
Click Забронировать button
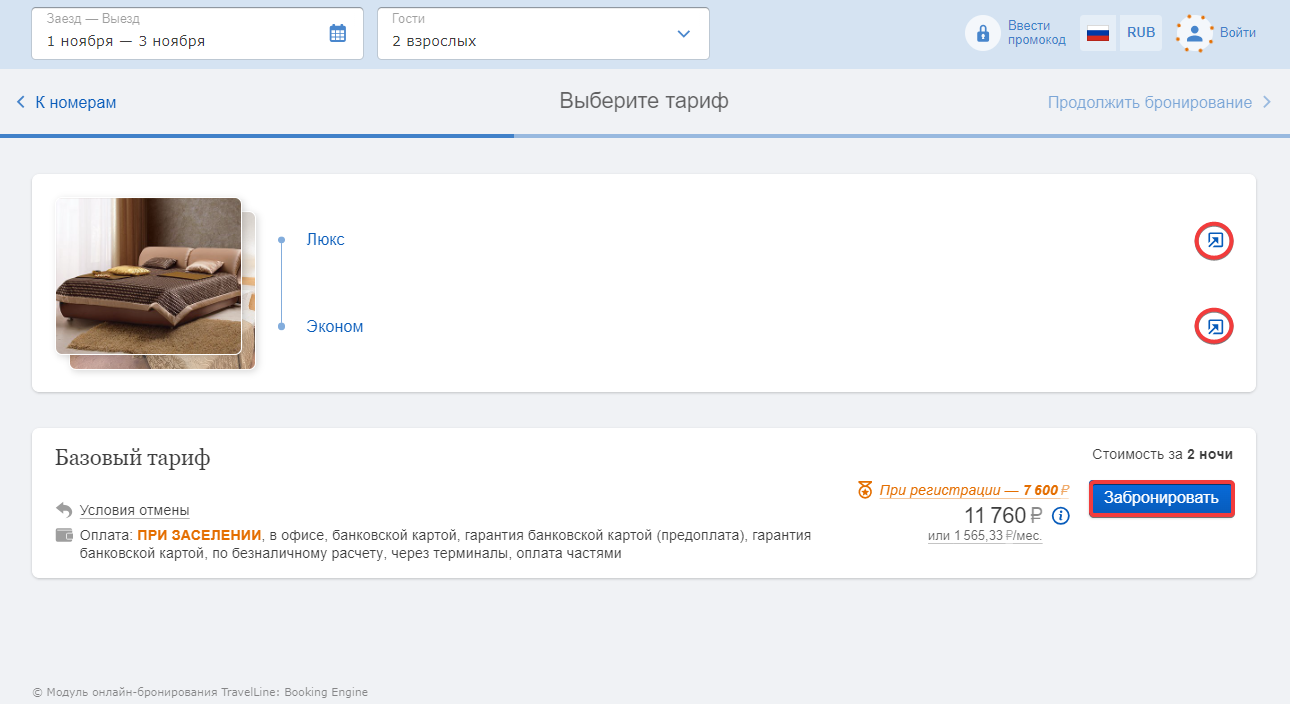click(x=1161, y=499)
